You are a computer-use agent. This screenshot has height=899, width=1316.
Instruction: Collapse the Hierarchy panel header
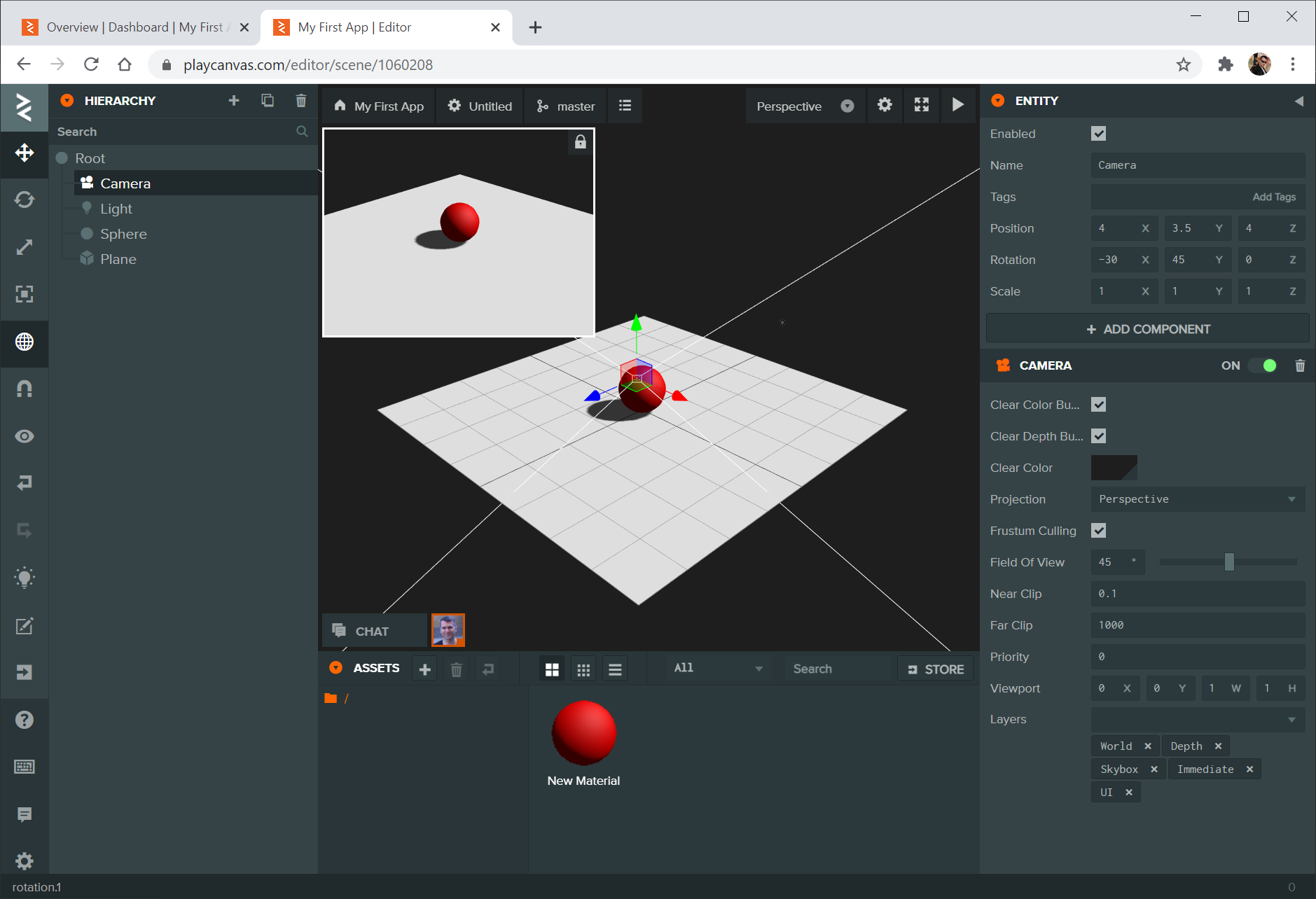coord(67,101)
